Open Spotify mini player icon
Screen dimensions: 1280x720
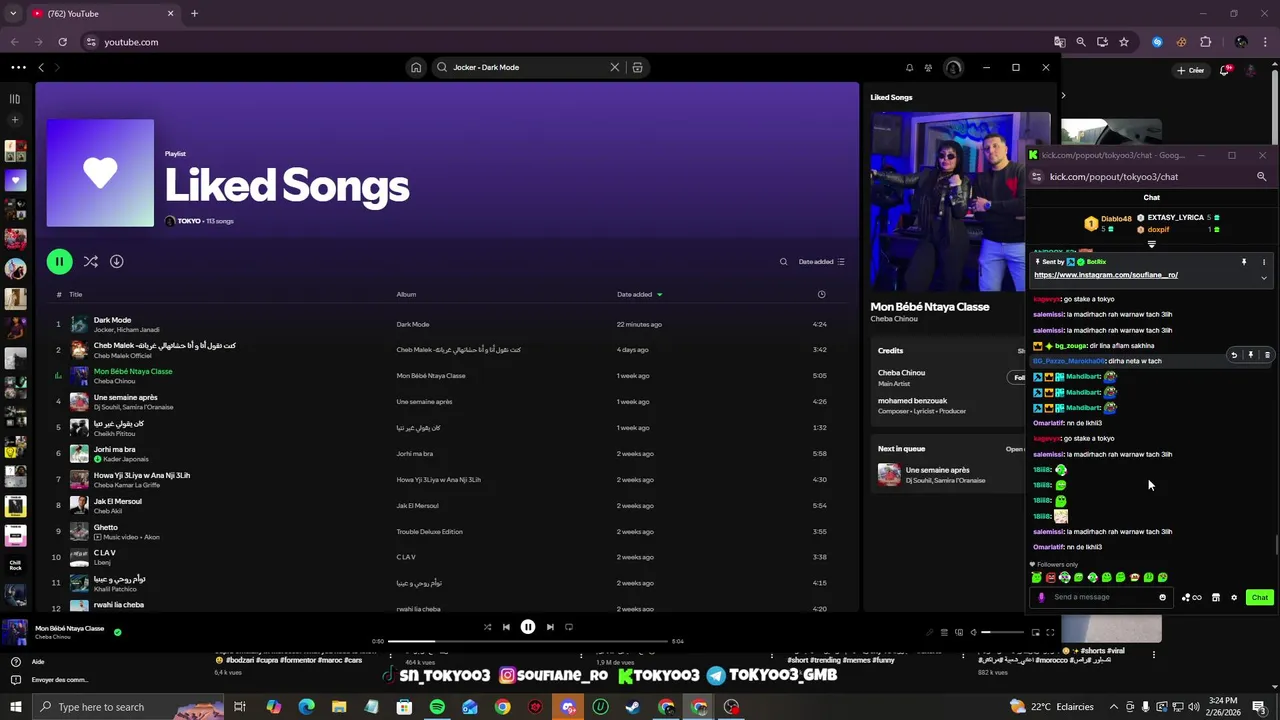click(x=1035, y=632)
